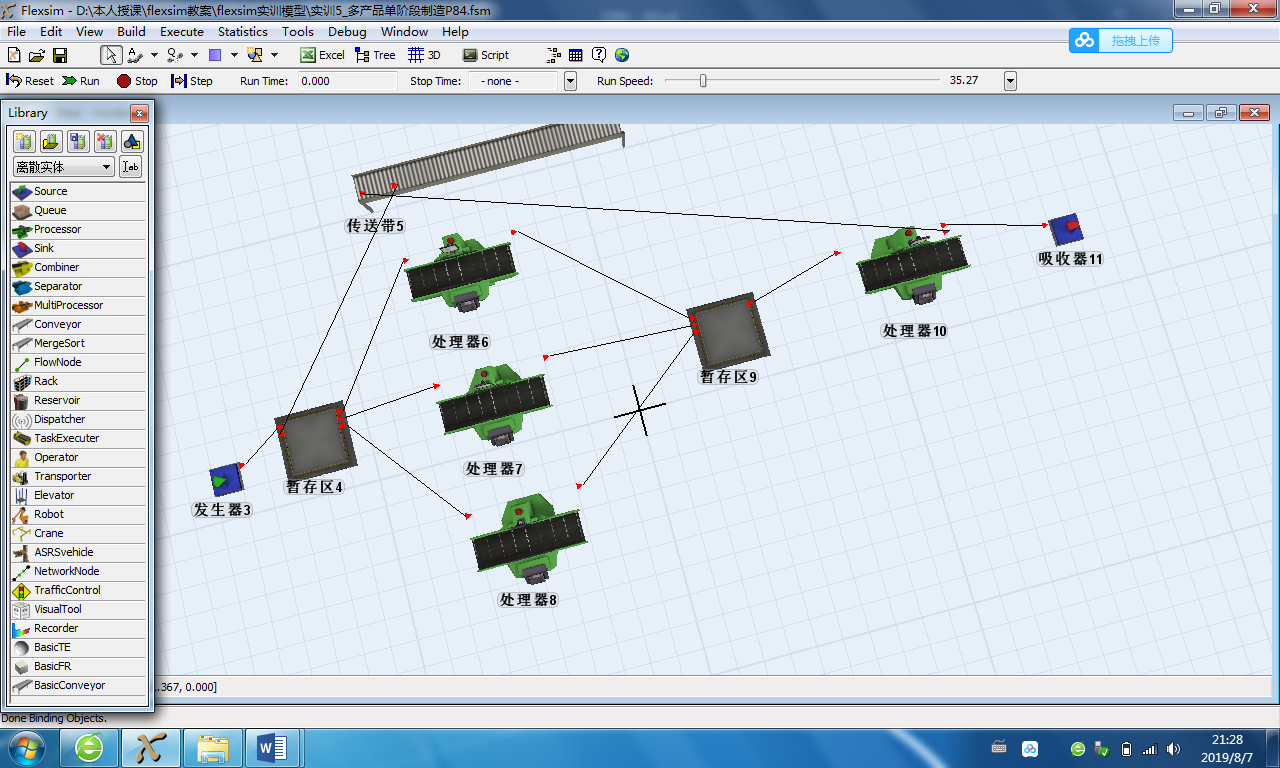The height and width of the screenshot is (768, 1280).
Task: Toggle the Library text label button
Action: [131, 167]
